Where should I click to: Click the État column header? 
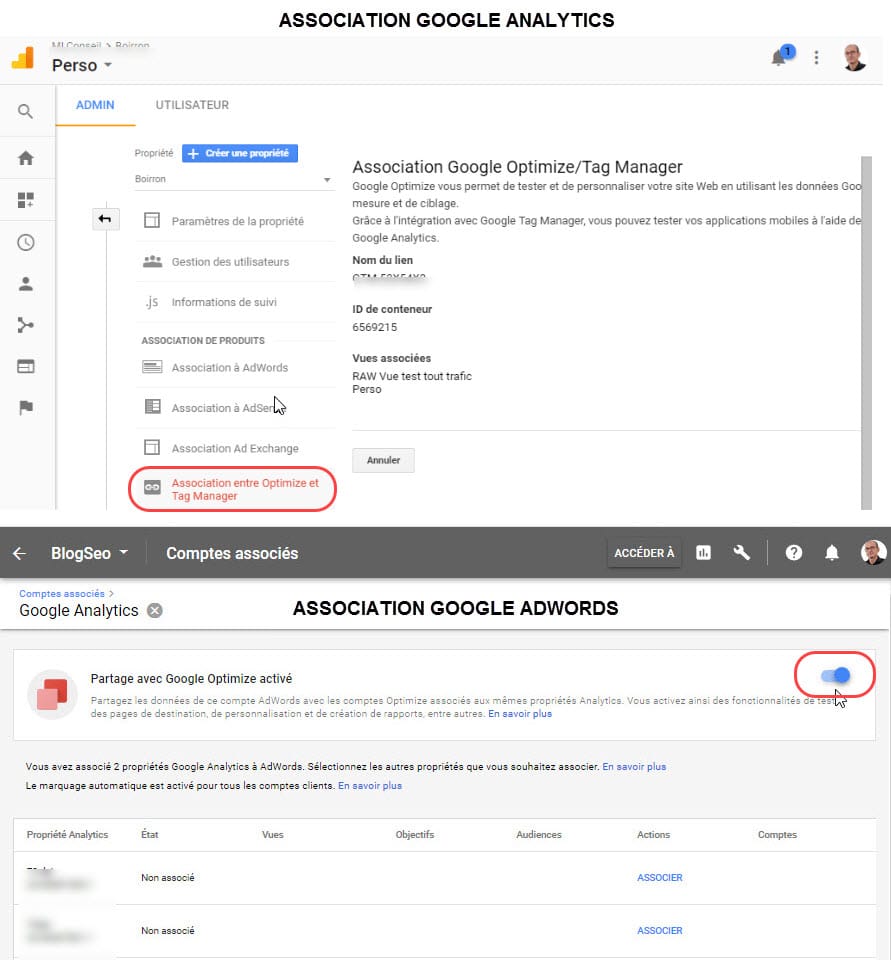tap(149, 834)
